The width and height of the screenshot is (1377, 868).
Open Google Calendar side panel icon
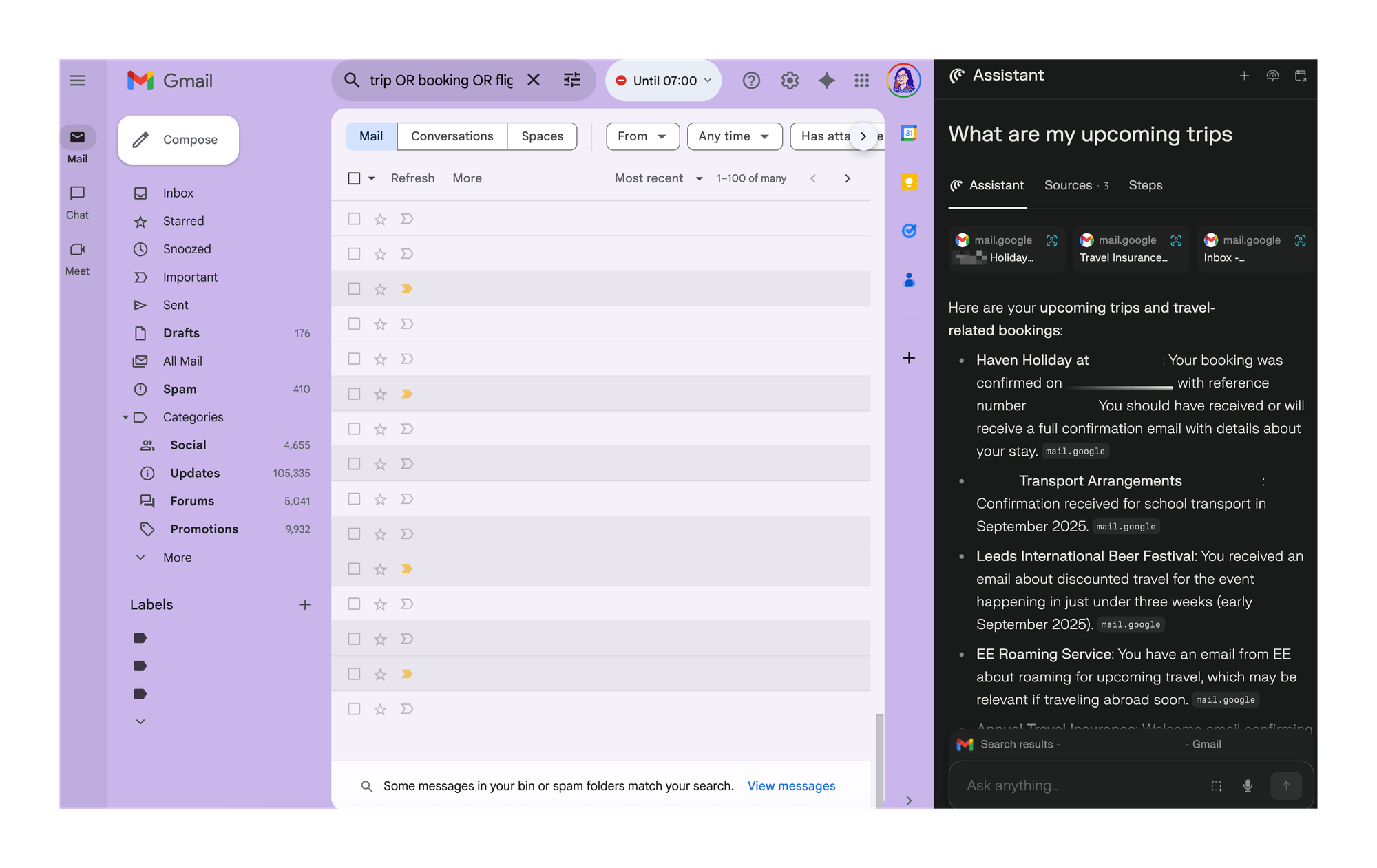(909, 133)
